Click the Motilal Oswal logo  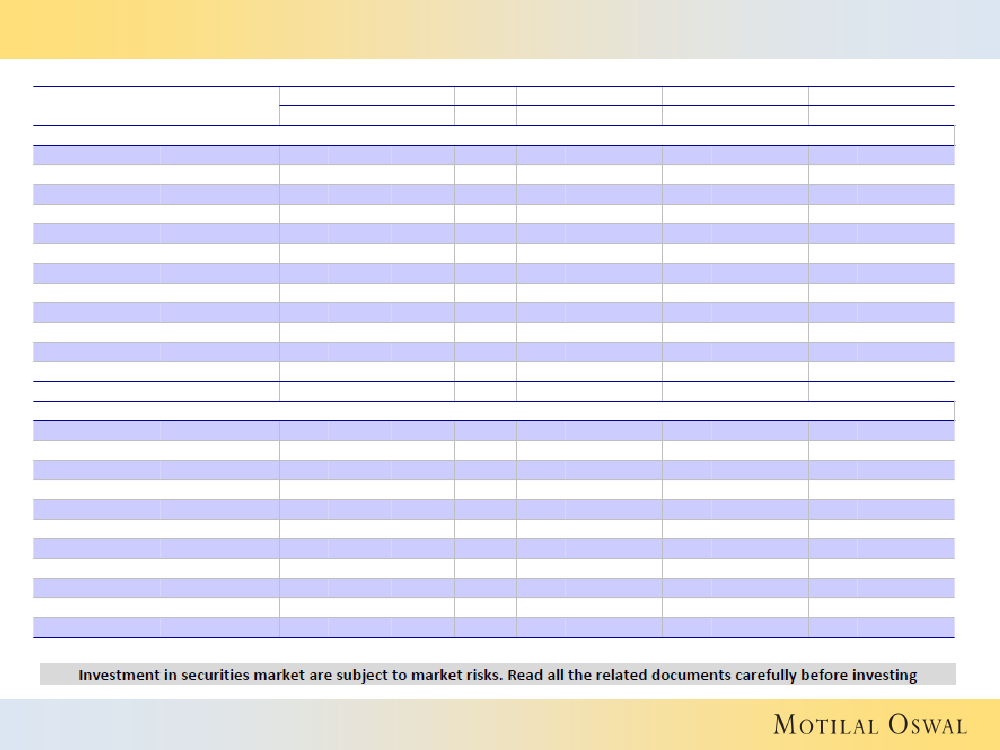(x=869, y=724)
